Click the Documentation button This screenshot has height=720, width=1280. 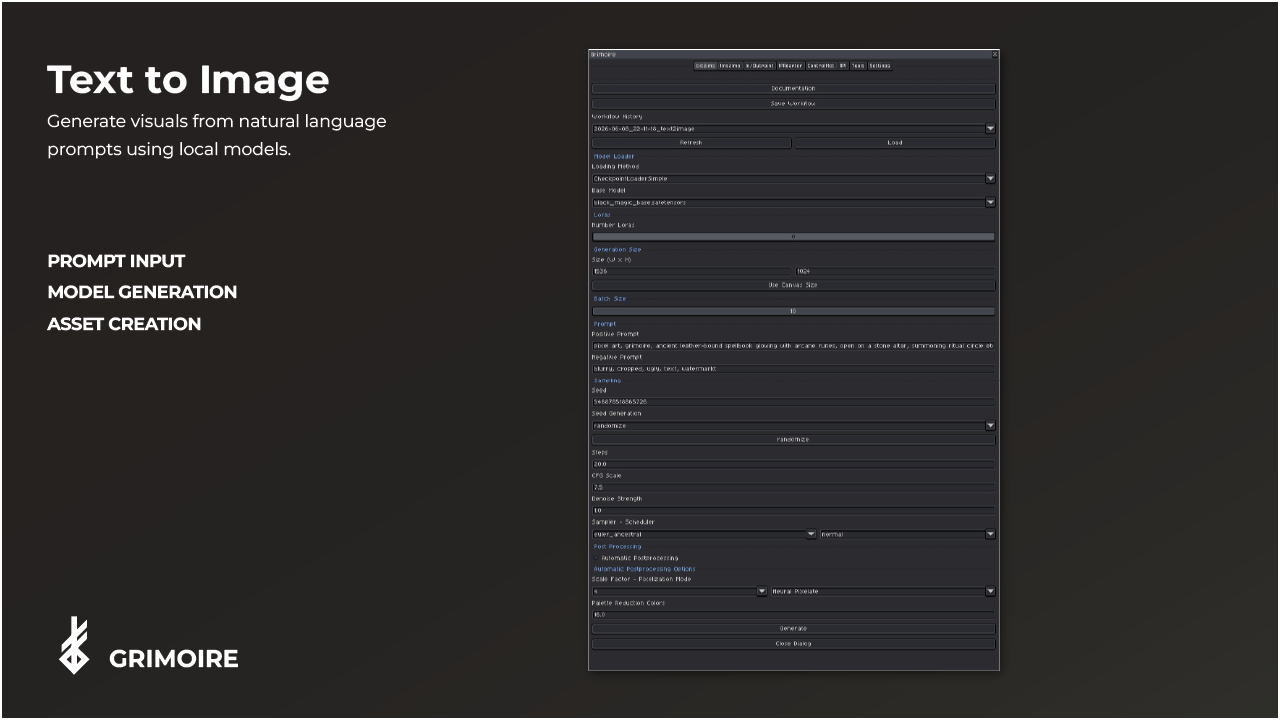(x=794, y=89)
